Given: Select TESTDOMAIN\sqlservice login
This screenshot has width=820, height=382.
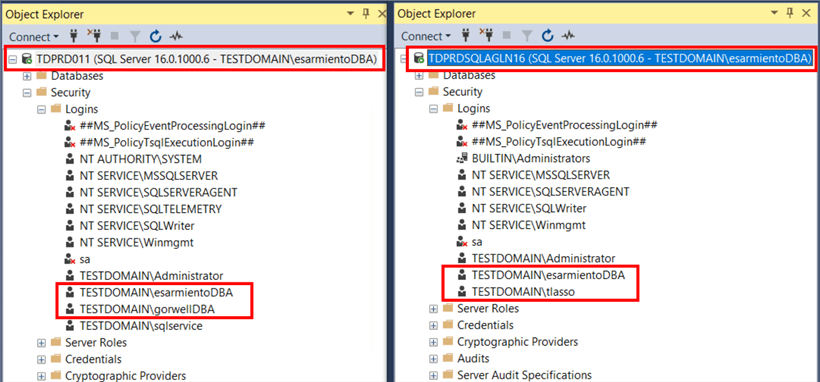Looking at the screenshot, I should 141,326.
